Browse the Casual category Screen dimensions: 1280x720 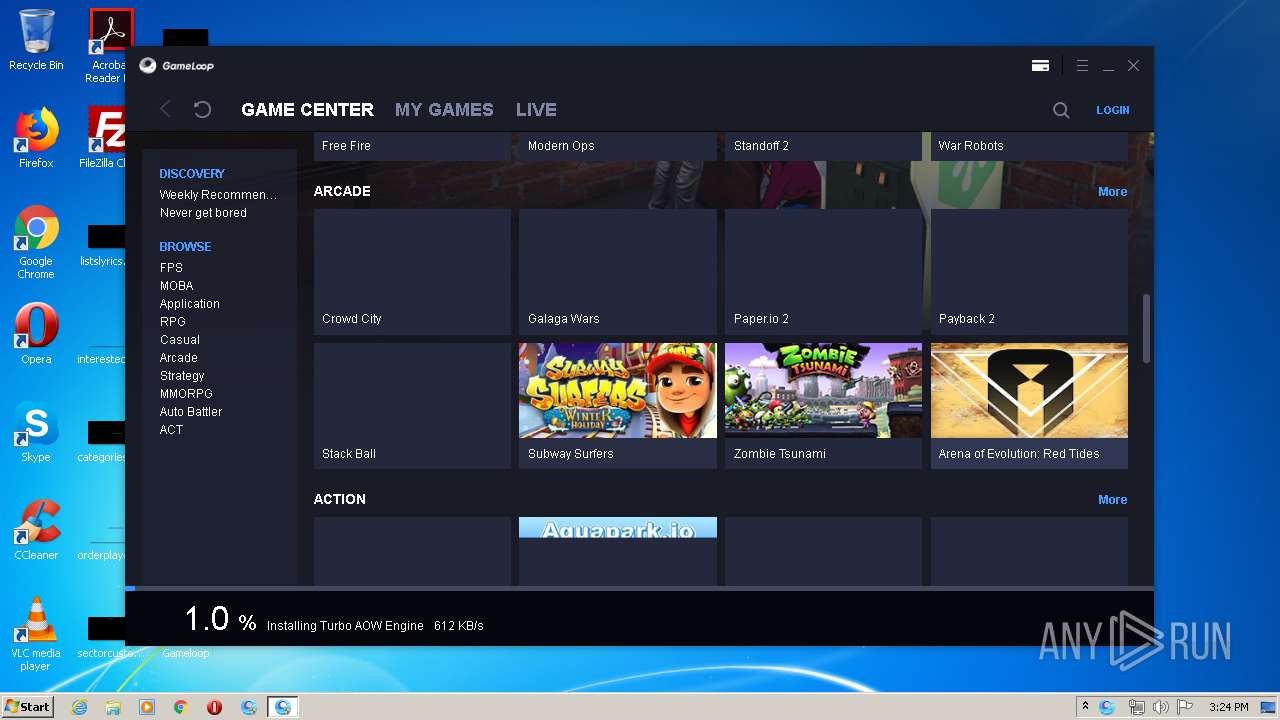click(x=179, y=340)
